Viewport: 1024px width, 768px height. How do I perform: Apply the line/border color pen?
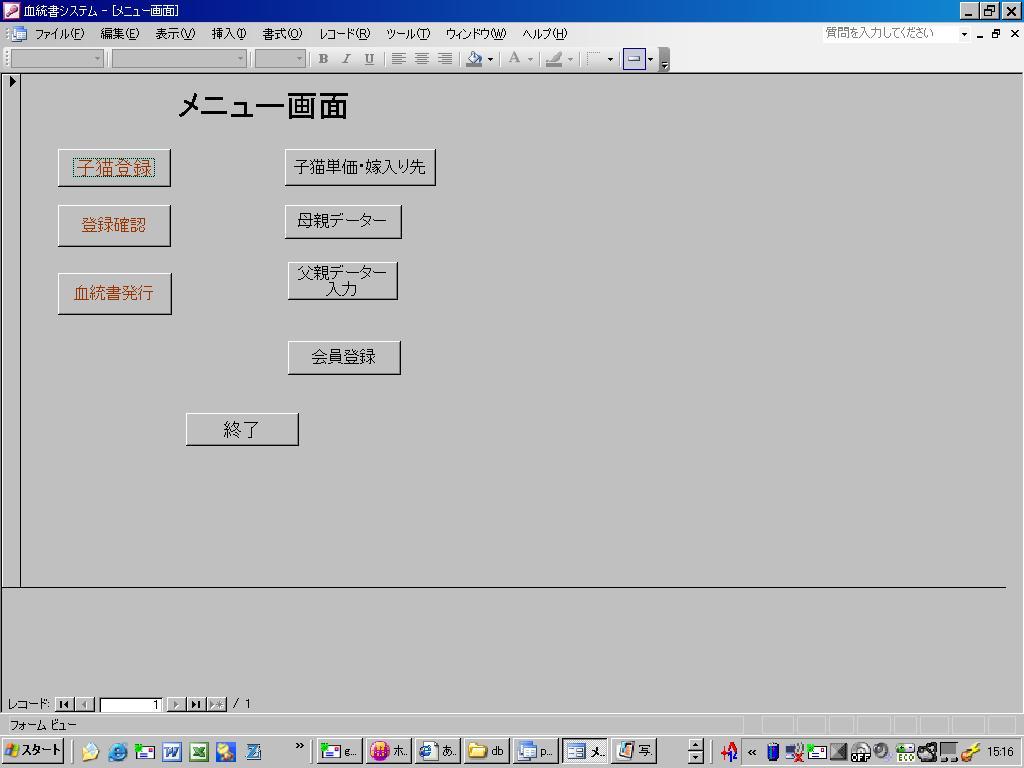(x=554, y=59)
